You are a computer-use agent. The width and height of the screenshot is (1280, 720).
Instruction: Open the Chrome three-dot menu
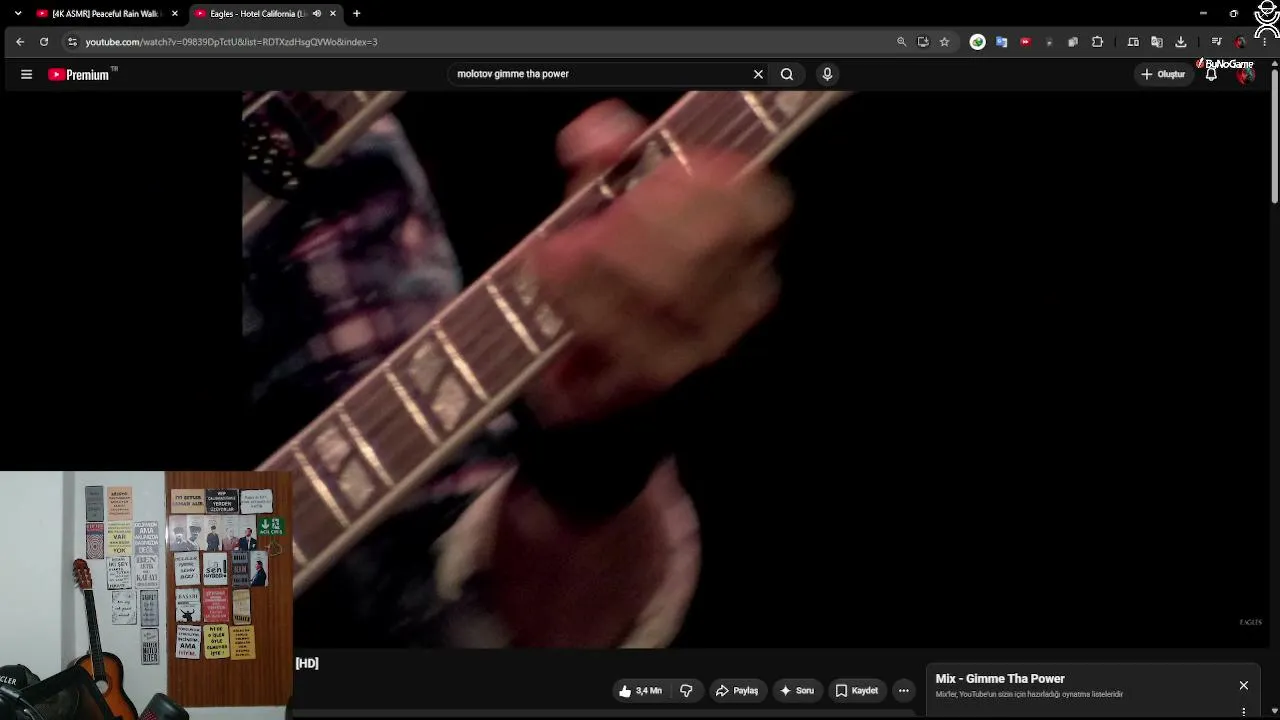click(1266, 42)
